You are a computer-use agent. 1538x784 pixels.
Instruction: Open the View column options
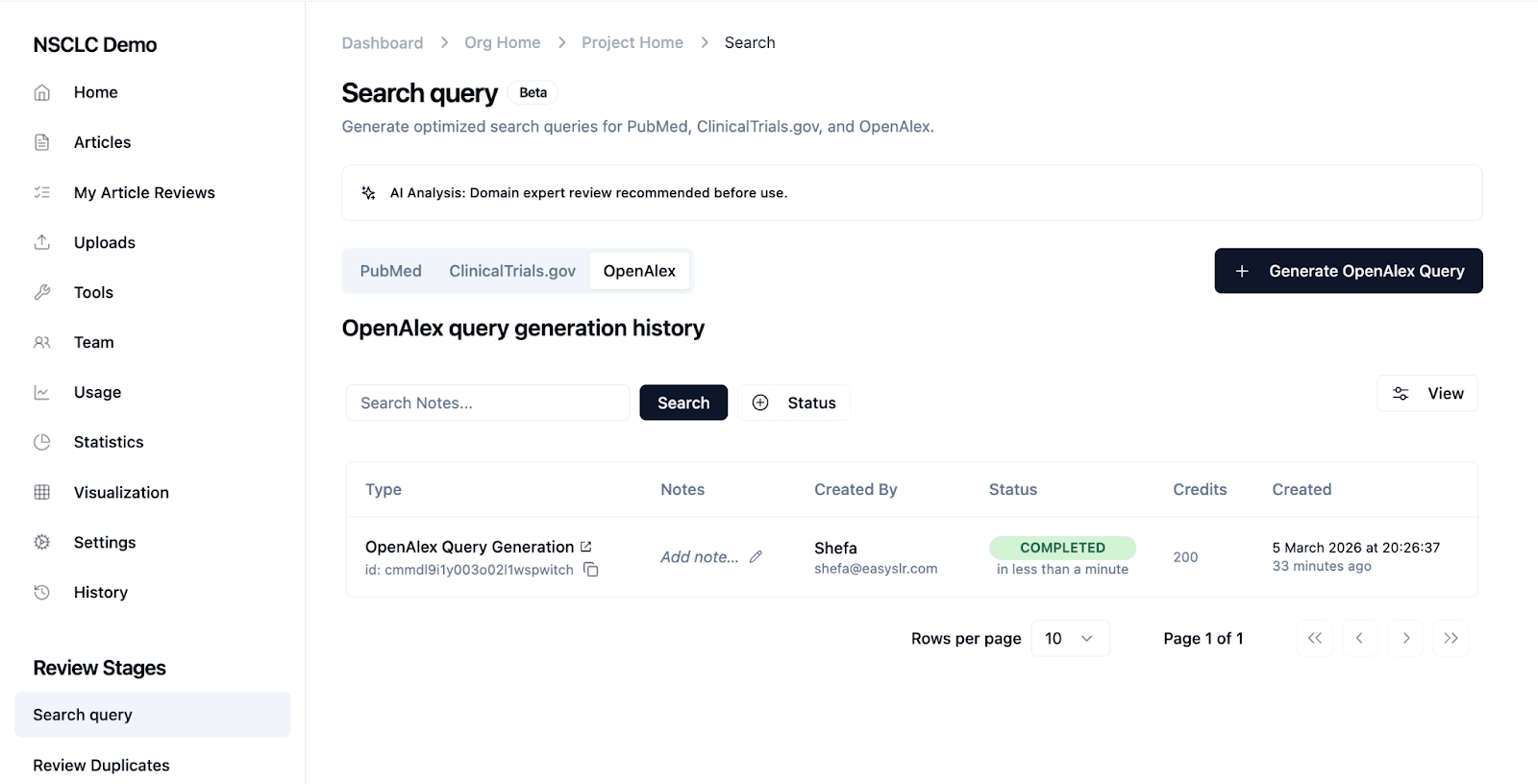click(1427, 393)
